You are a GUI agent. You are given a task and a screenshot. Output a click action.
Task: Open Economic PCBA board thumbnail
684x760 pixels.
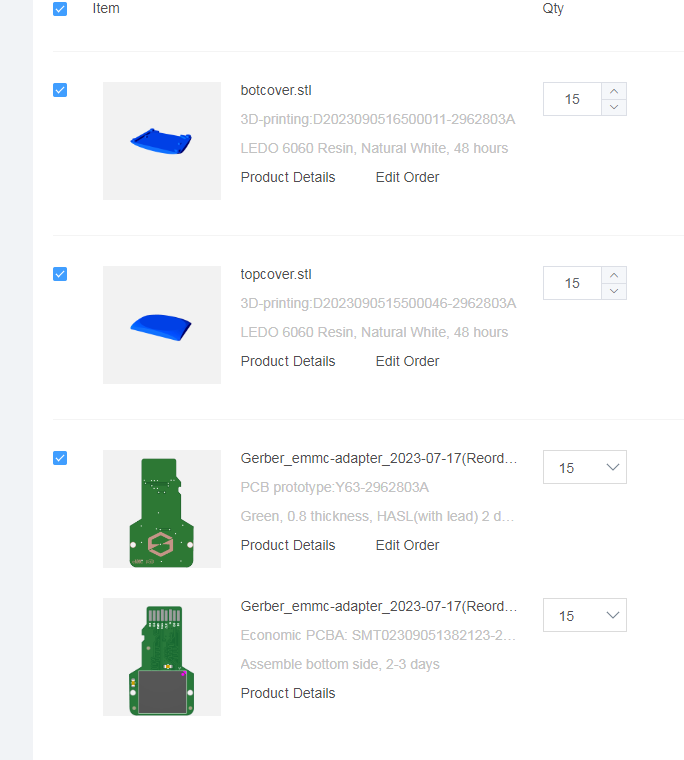[162, 657]
